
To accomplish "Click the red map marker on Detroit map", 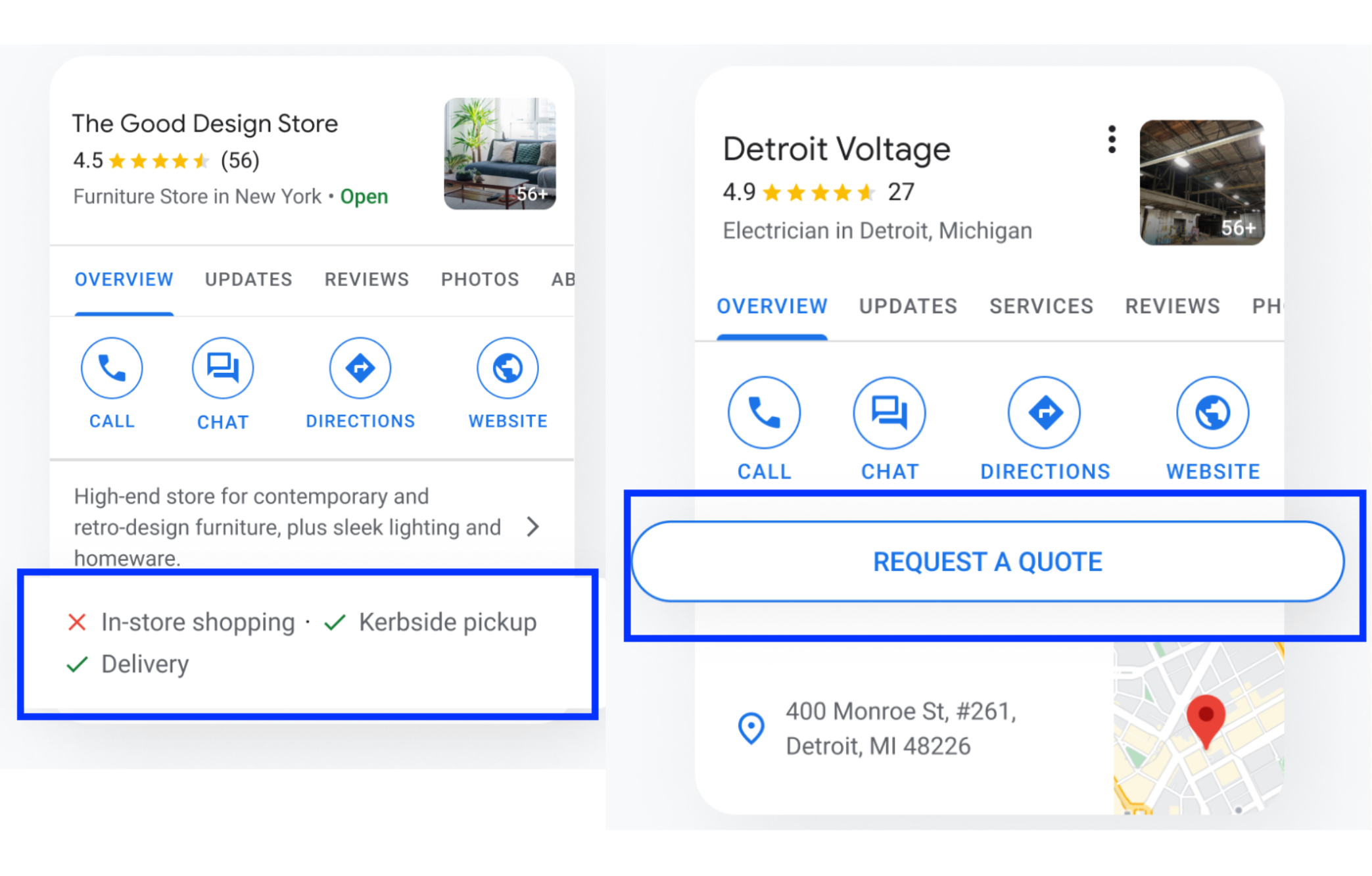I will (x=1206, y=721).
